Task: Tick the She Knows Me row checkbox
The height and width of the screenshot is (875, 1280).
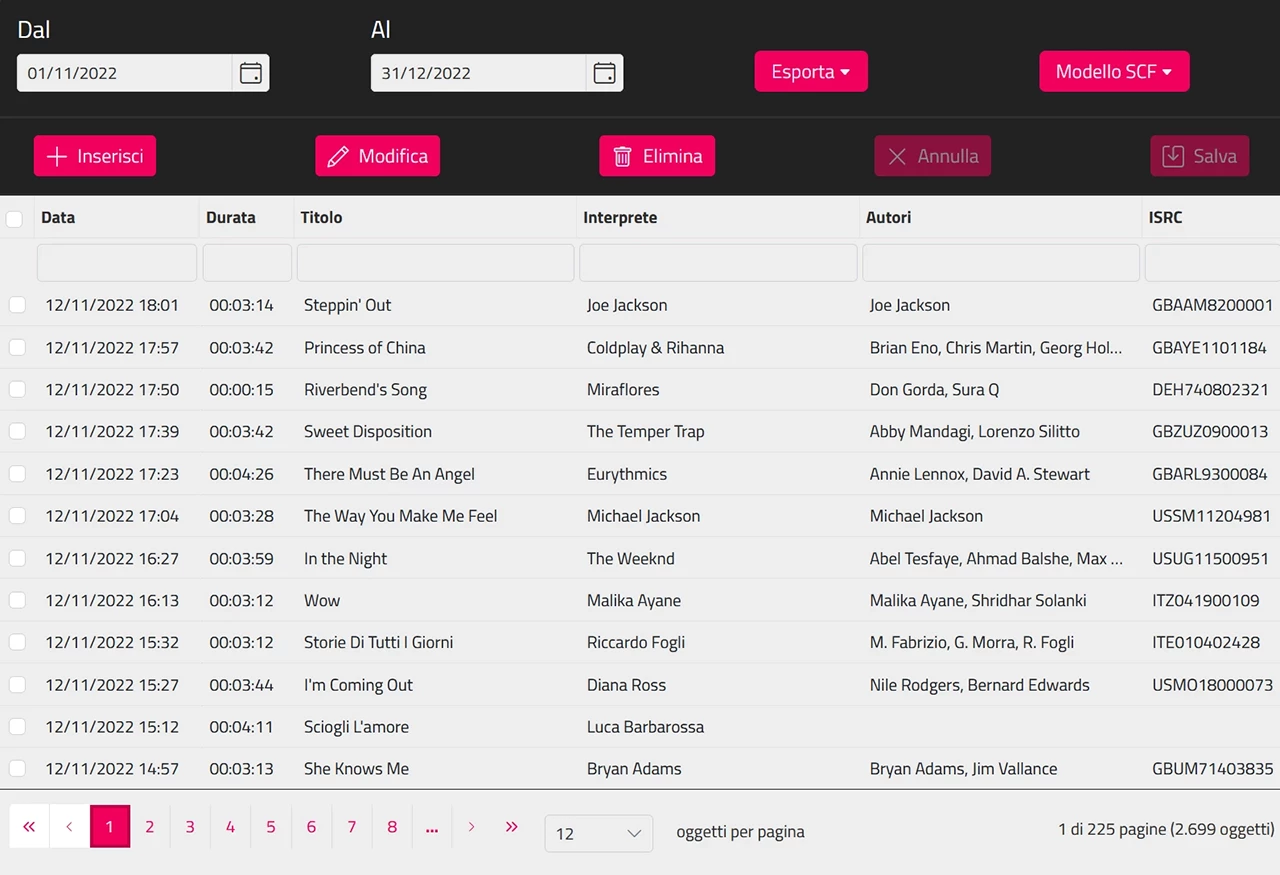Action: point(17,768)
